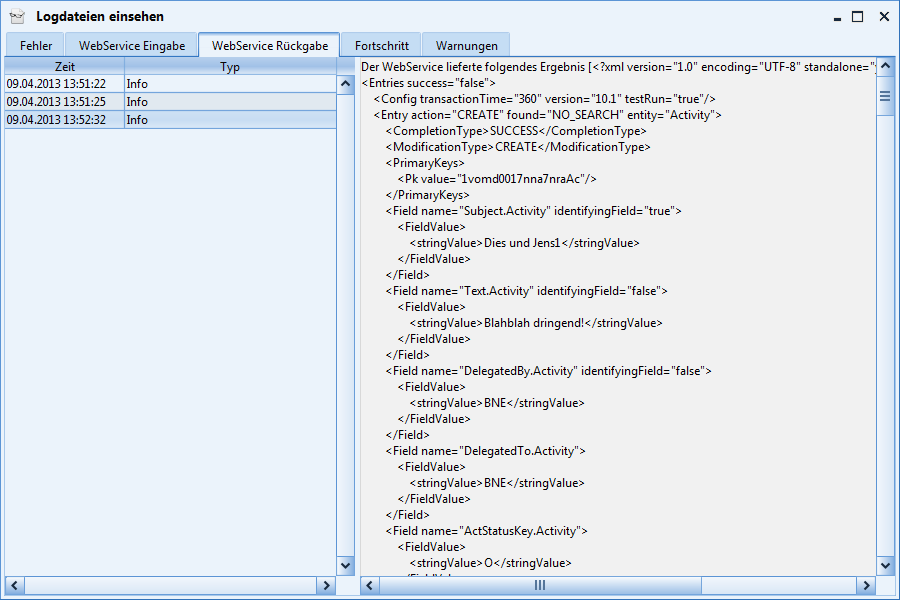900x600 pixels.
Task: Click the Logdateien einsehen window icon
Action: tap(17, 16)
